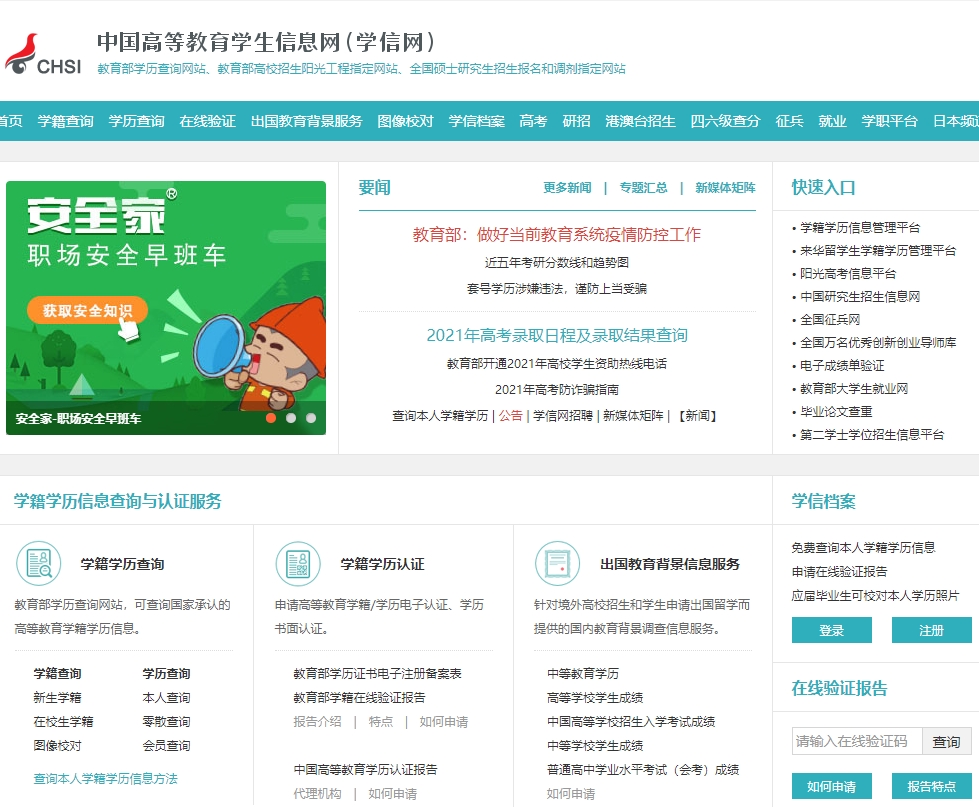Open headline 教育部：做好当前教育系统疫情防控工作
Screen dimensions: 979x807
point(557,235)
